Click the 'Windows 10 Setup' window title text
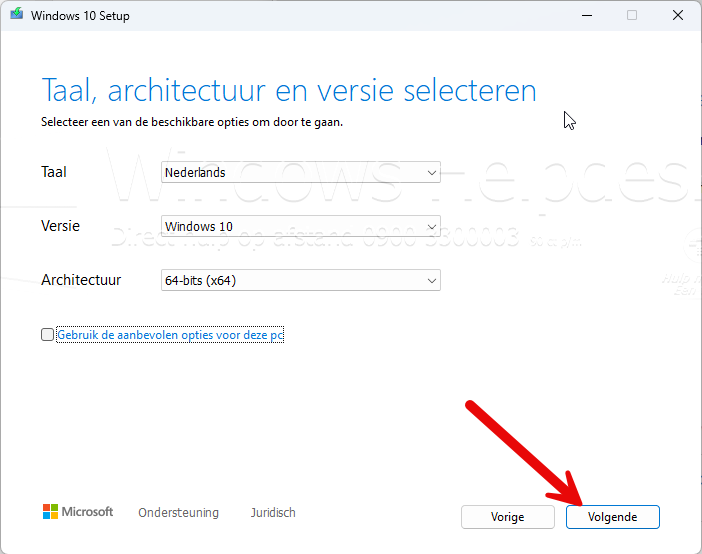The height and width of the screenshot is (554, 702). 80,16
